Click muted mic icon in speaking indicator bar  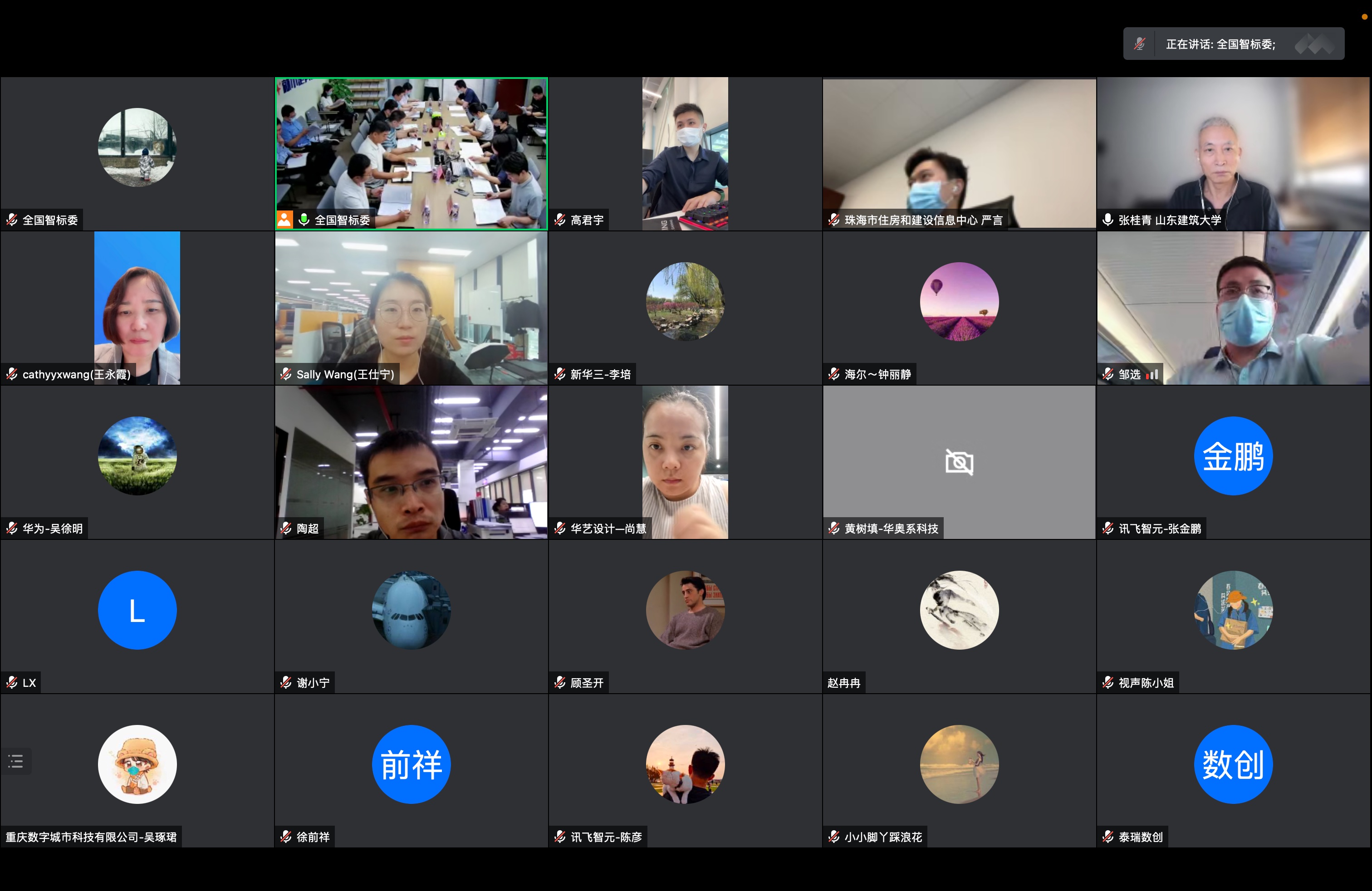1139,44
